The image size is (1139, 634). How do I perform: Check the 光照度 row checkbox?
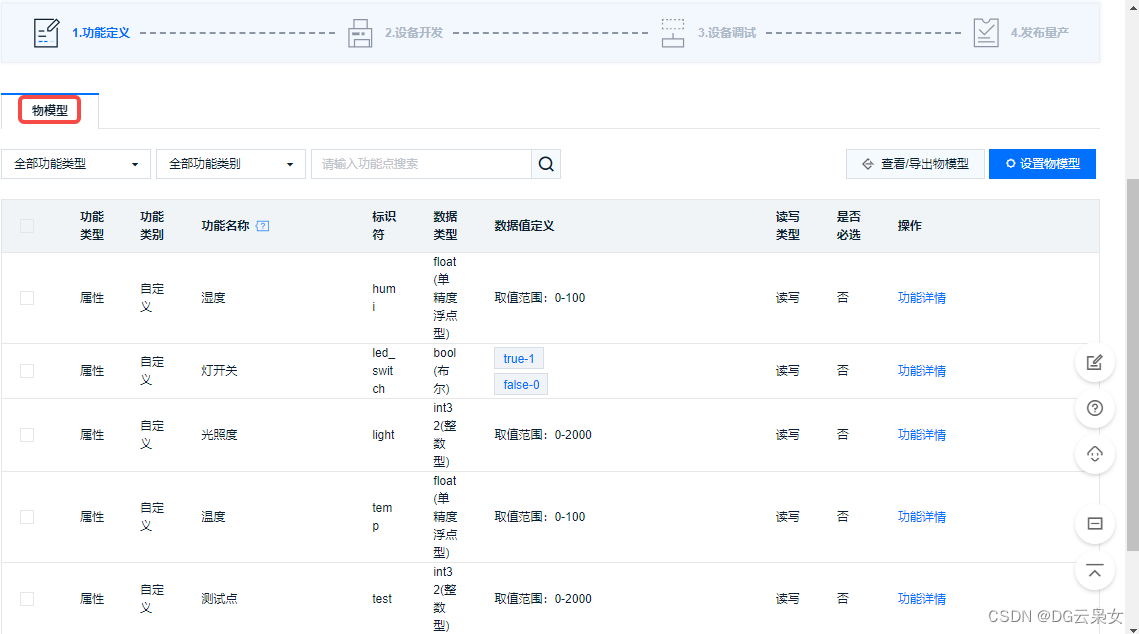pyautogui.click(x=27, y=435)
